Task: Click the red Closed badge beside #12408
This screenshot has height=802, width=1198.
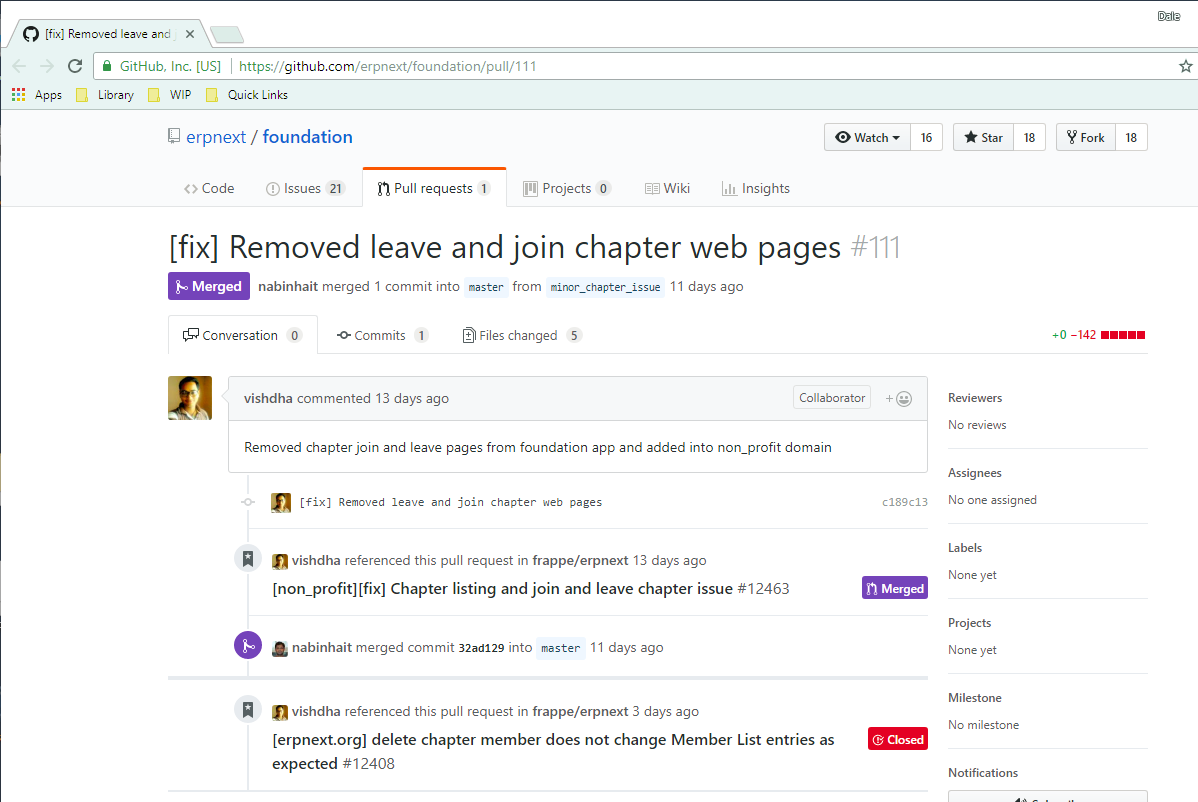Action: (898, 739)
